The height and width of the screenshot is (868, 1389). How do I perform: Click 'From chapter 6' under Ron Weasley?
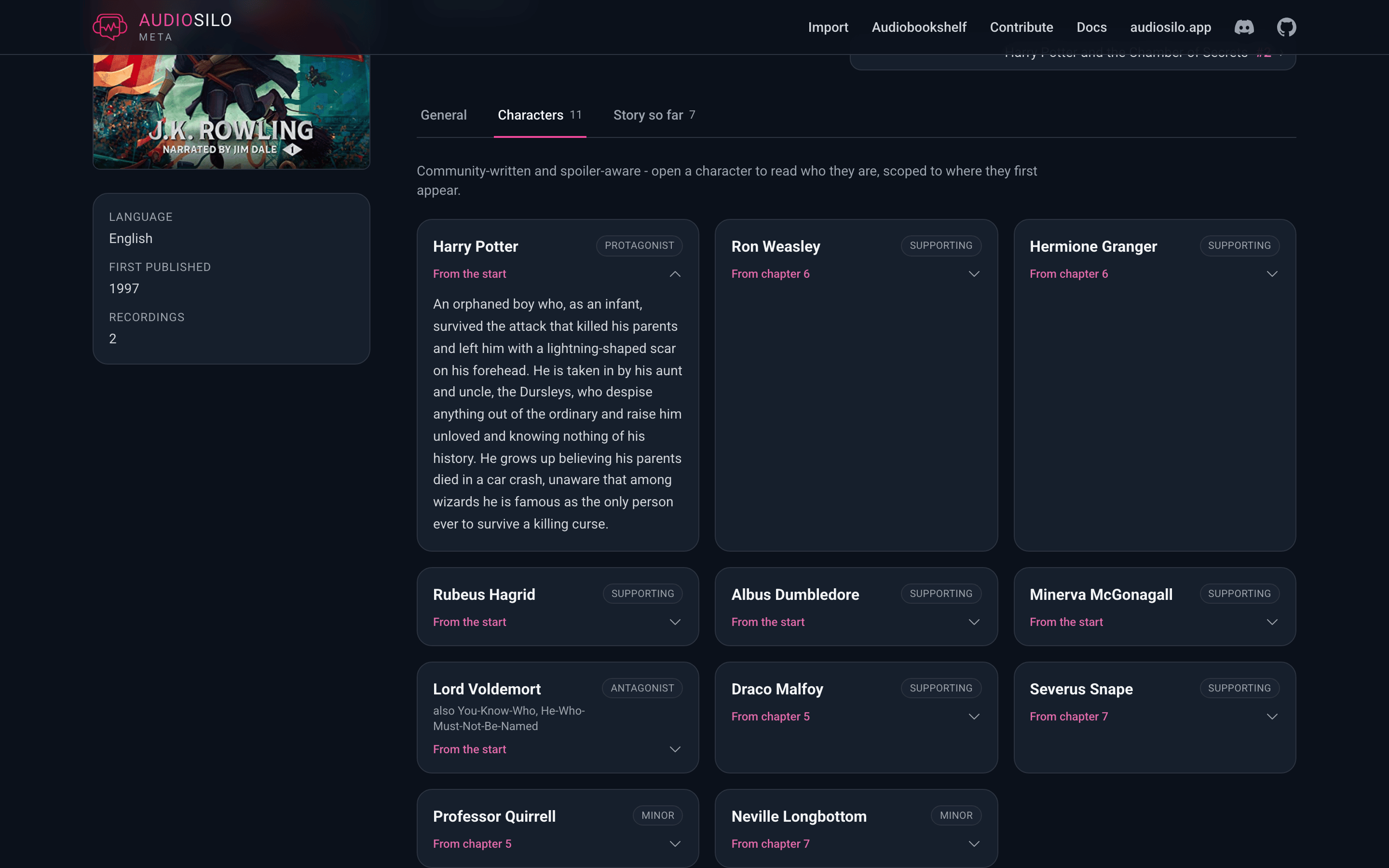[x=770, y=274]
